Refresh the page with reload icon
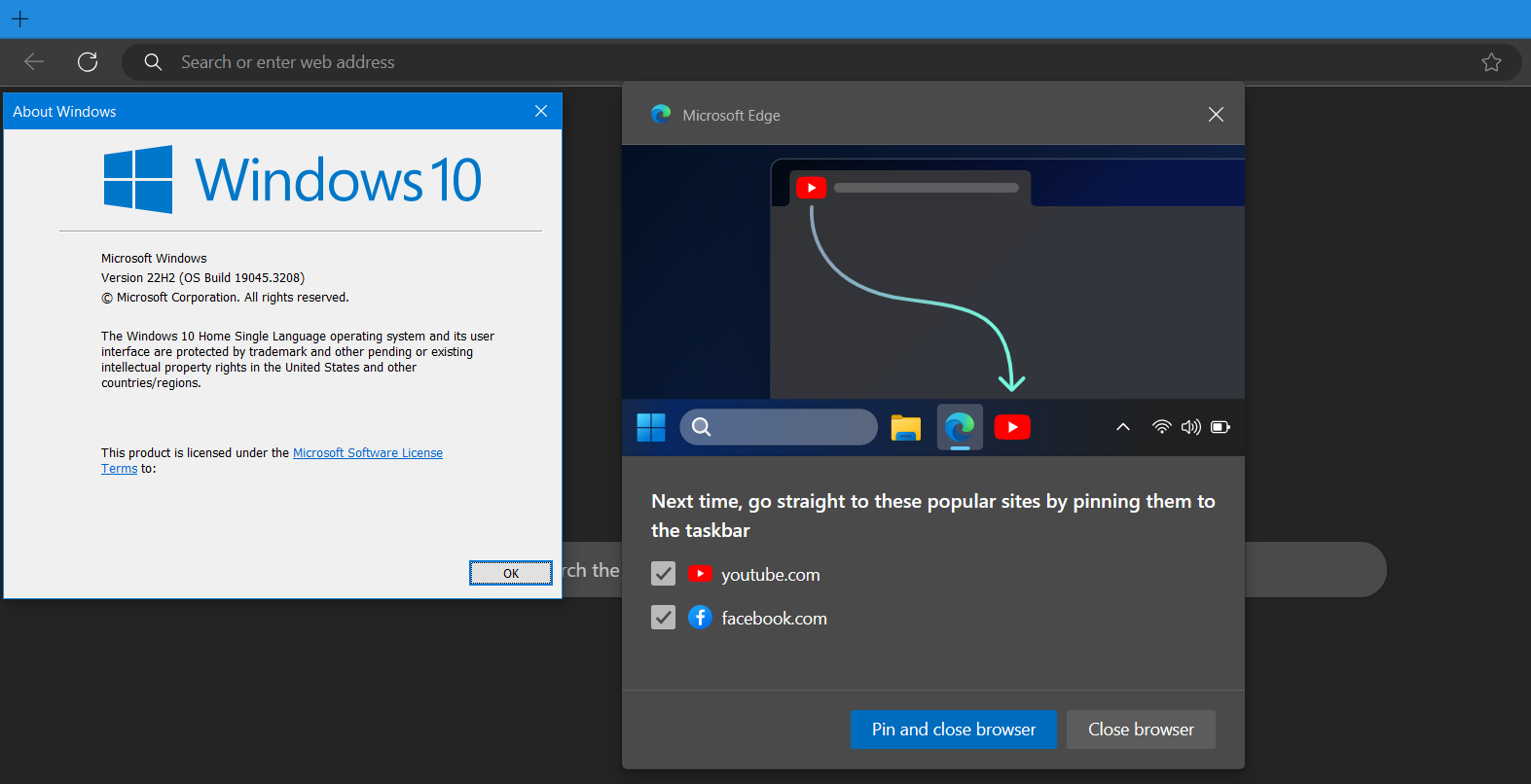 [88, 62]
